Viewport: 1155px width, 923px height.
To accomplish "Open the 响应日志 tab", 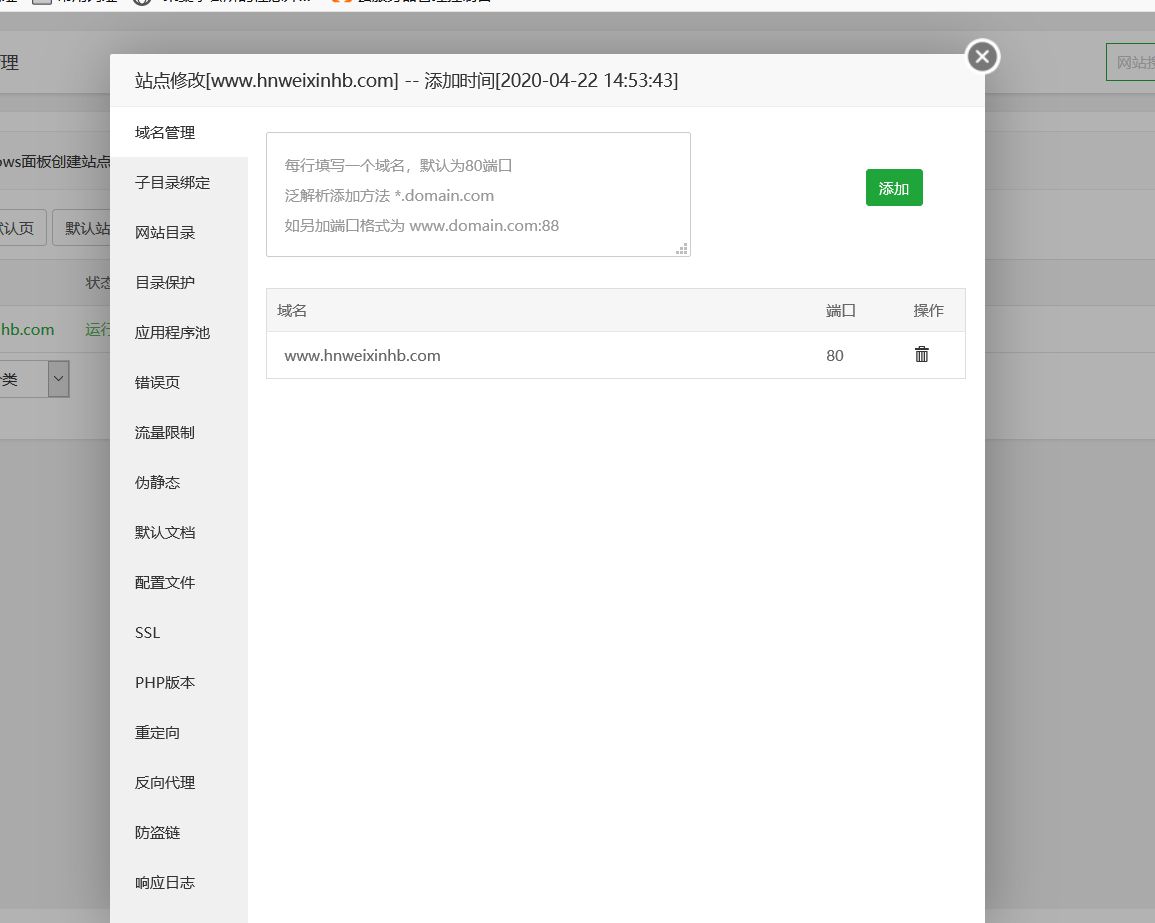I will point(179,882).
